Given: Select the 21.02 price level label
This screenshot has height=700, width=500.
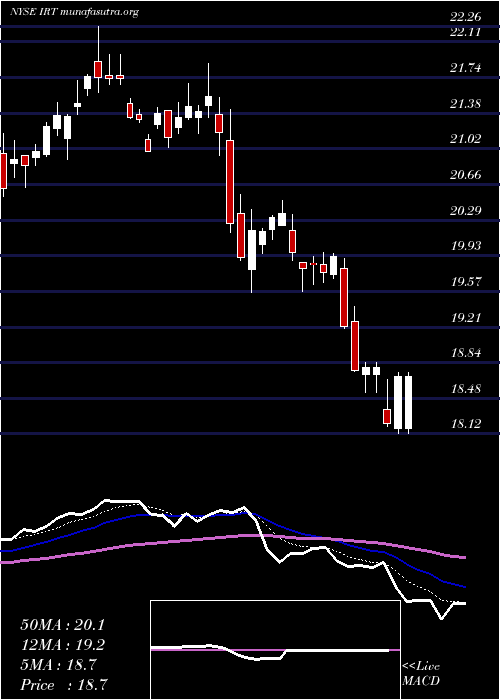Looking at the screenshot, I should 465,139.
